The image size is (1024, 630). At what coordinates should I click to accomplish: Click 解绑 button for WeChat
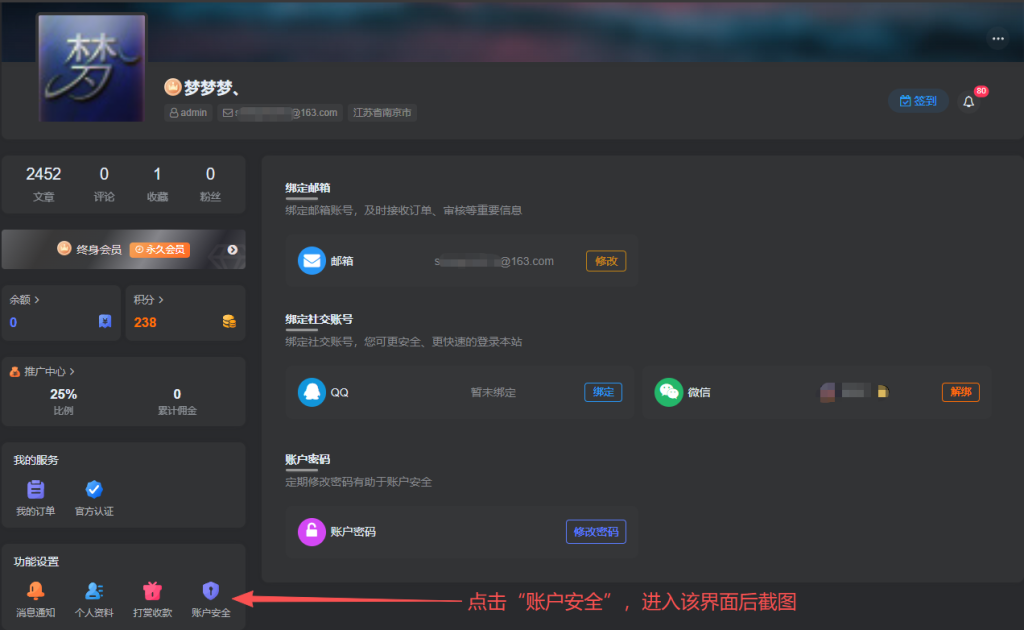961,392
